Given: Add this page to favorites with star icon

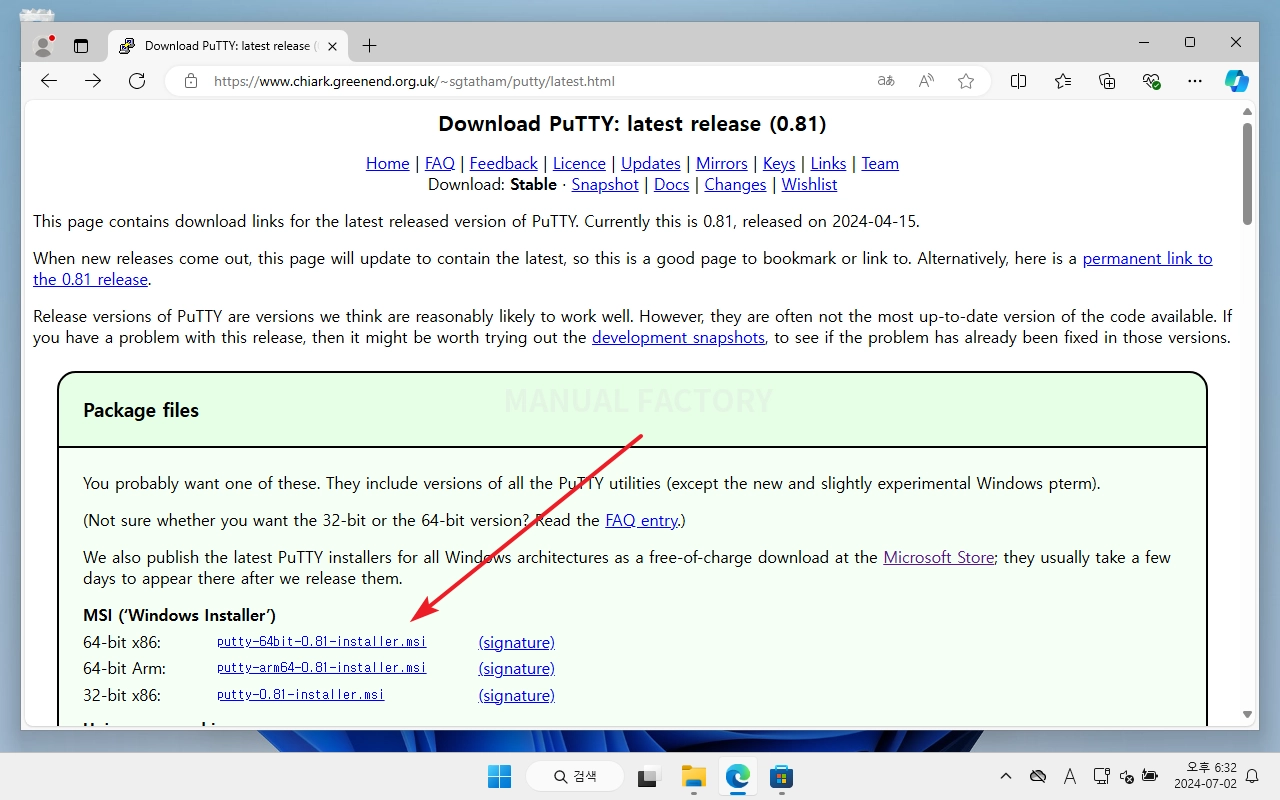Looking at the screenshot, I should tap(965, 81).
